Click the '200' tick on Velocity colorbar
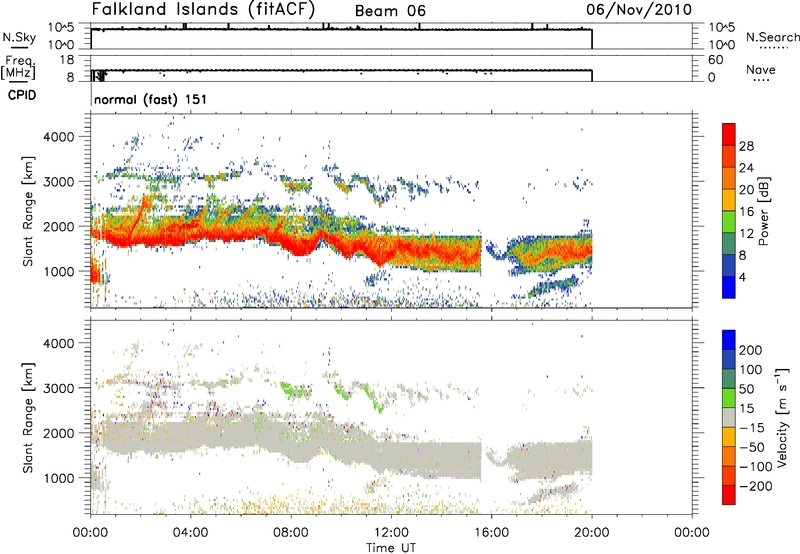Screen dimensions: 800x554 tap(751, 350)
